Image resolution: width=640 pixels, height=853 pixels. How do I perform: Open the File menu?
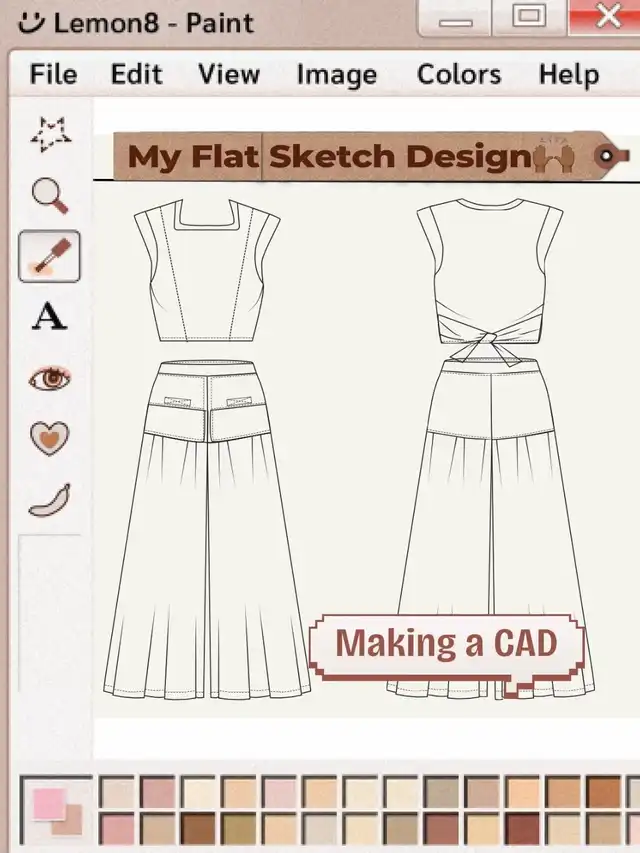[x=53, y=74]
